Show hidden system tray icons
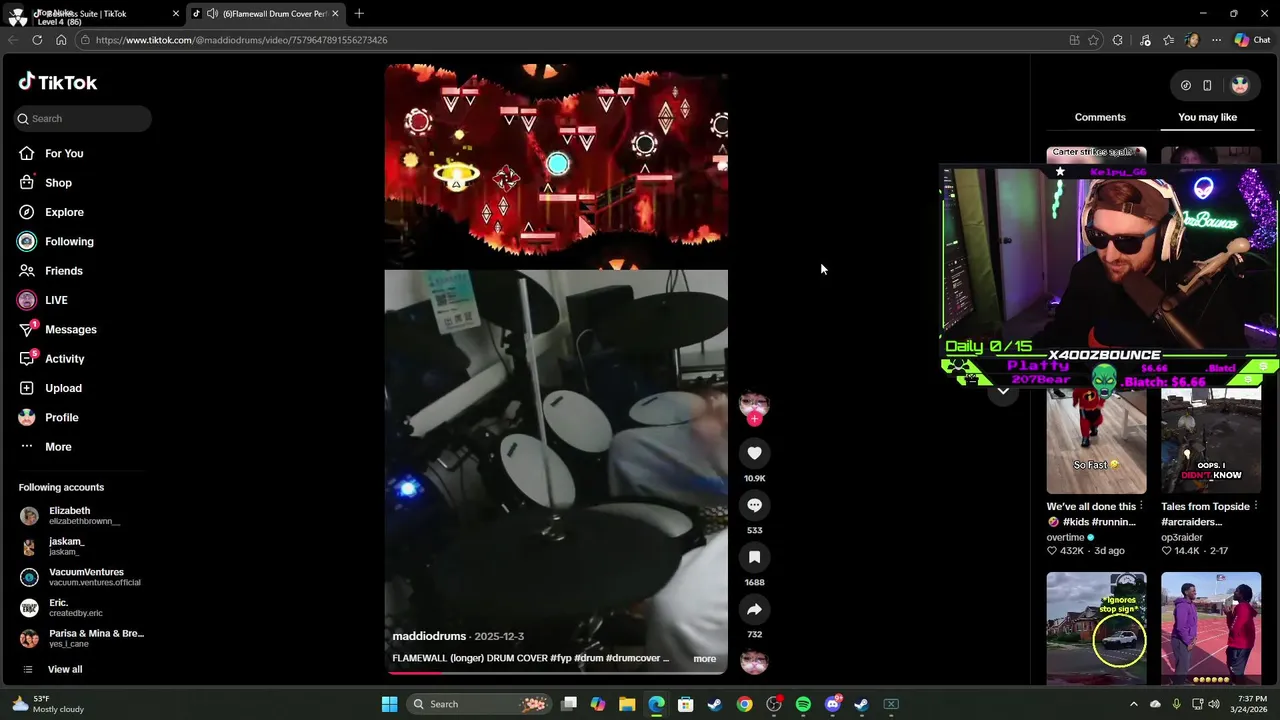The width and height of the screenshot is (1280, 720). 1133,704
